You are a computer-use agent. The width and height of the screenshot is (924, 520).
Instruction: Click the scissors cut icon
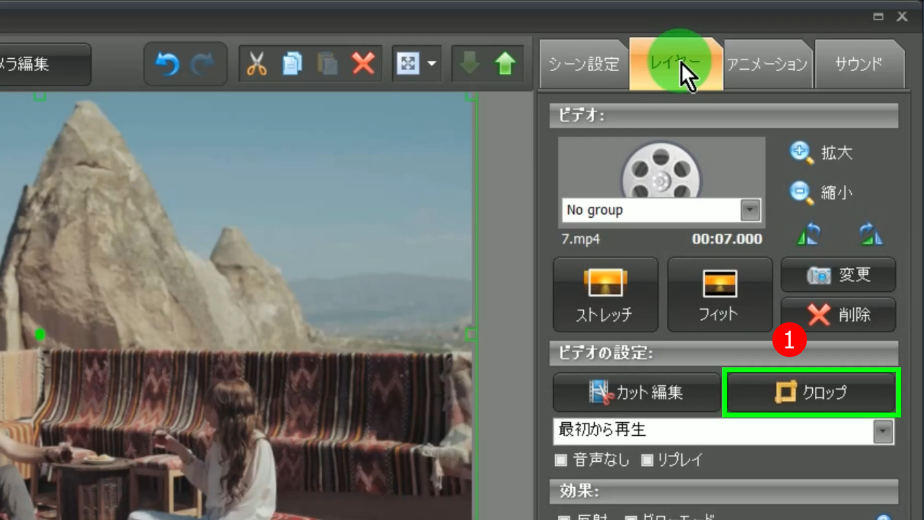(257, 64)
